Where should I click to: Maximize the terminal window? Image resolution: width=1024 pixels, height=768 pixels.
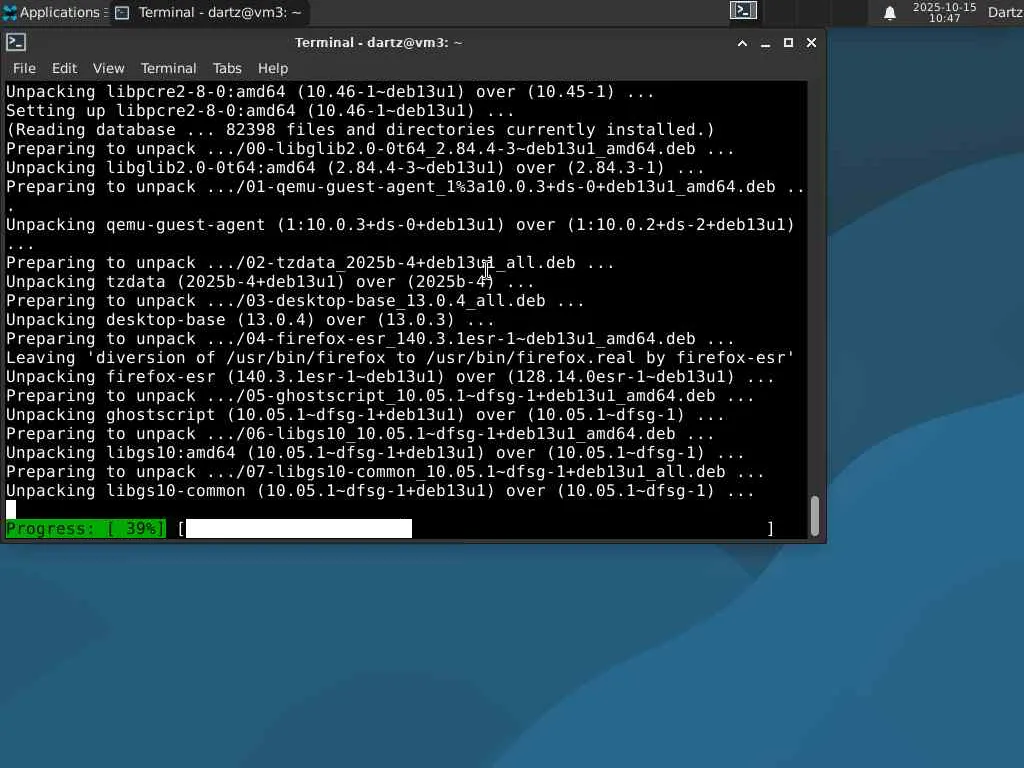(x=788, y=42)
